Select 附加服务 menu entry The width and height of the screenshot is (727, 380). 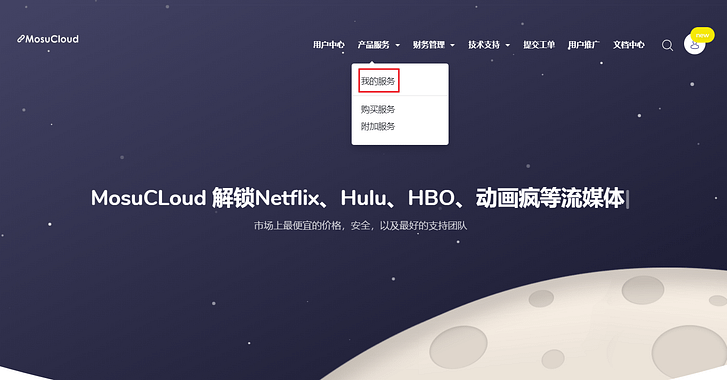point(378,126)
